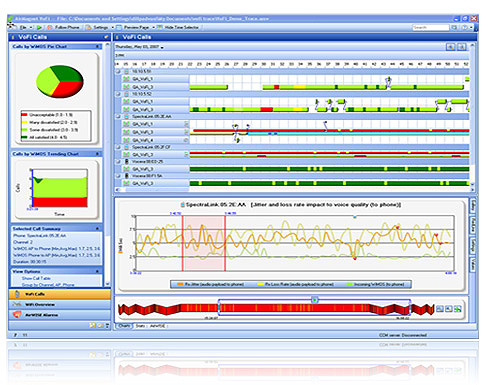Click the AirWISE Alarms shield icon
The height and width of the screenshot is (385, 488).
17,315
